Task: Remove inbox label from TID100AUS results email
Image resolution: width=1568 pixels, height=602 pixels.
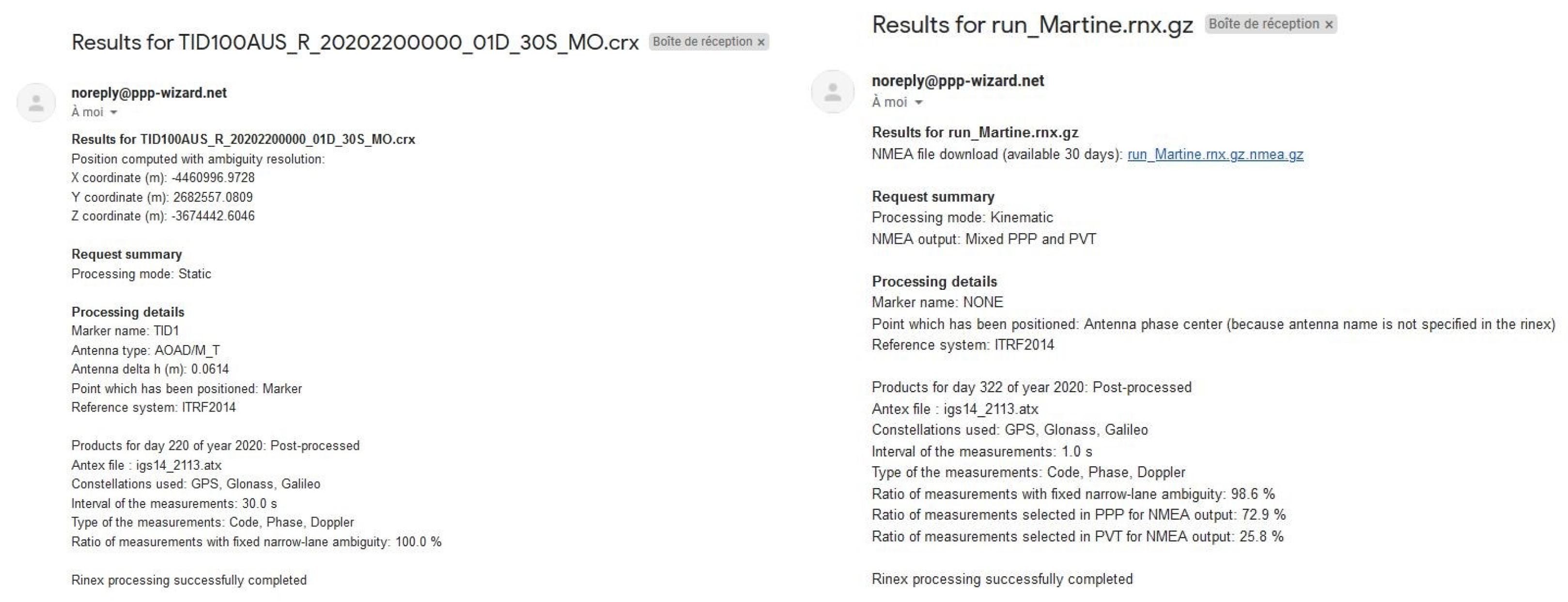Action: pyautogui.click(x=761, y=42)
